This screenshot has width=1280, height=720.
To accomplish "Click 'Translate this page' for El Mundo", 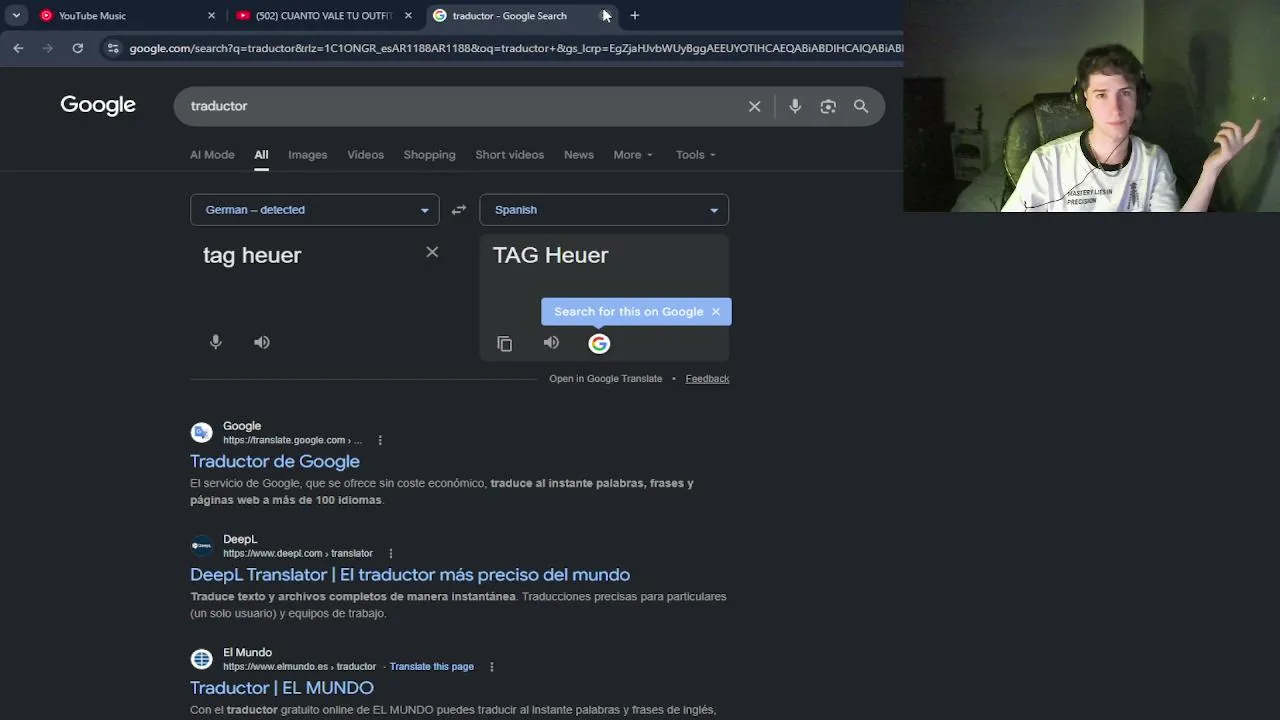I will (x=432, y=667).
